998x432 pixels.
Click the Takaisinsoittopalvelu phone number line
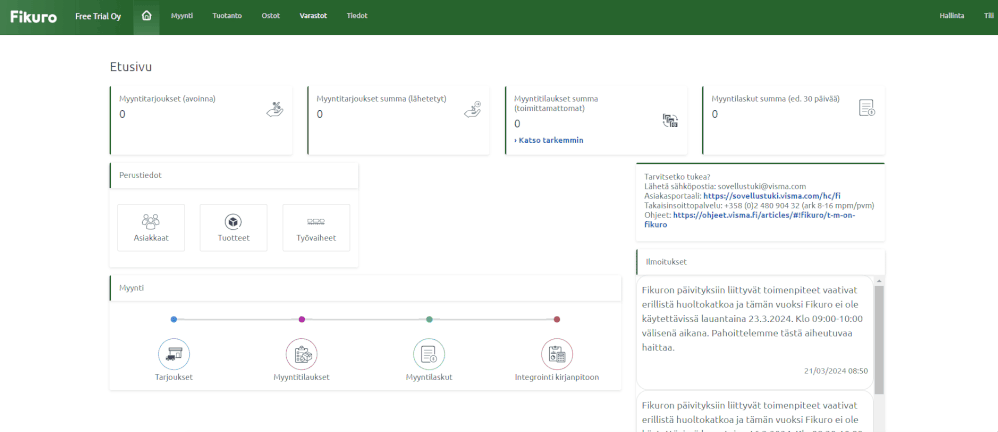coord(759,206)
